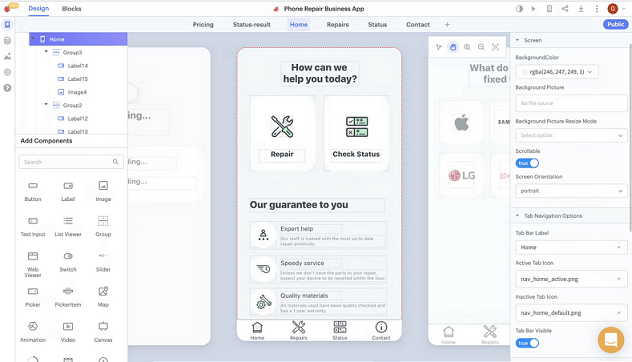Collapse the Group3 tree node
Viewport: 632px width, 362px height.
(46, 52)
